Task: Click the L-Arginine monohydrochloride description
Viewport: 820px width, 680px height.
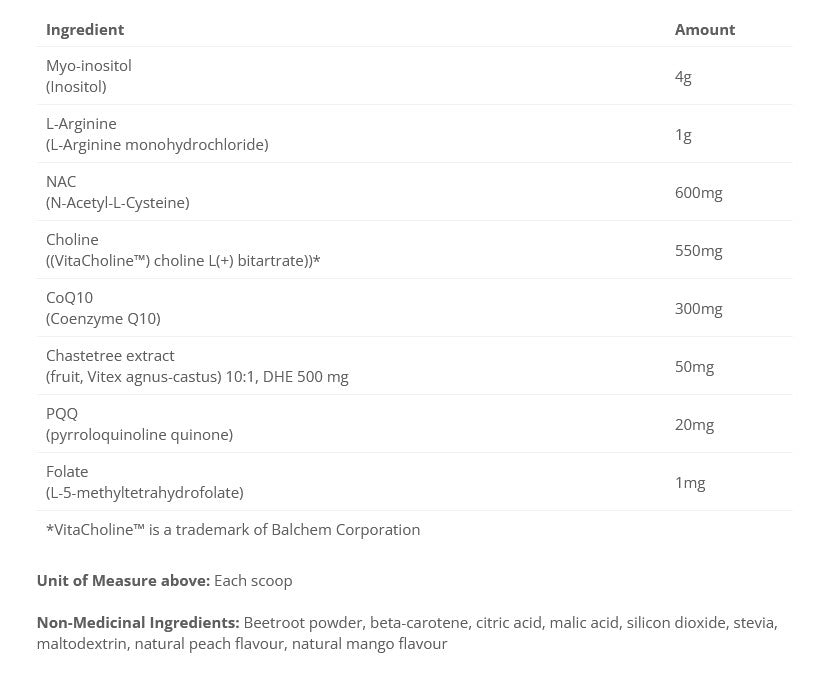Action: pos(157,145)
